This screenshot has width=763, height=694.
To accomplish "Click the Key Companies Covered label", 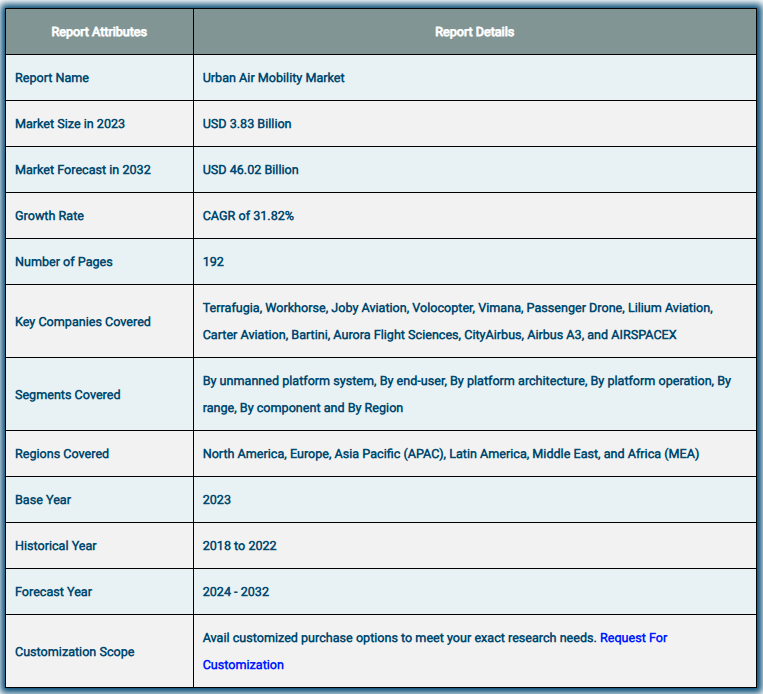I will point(83,322).
